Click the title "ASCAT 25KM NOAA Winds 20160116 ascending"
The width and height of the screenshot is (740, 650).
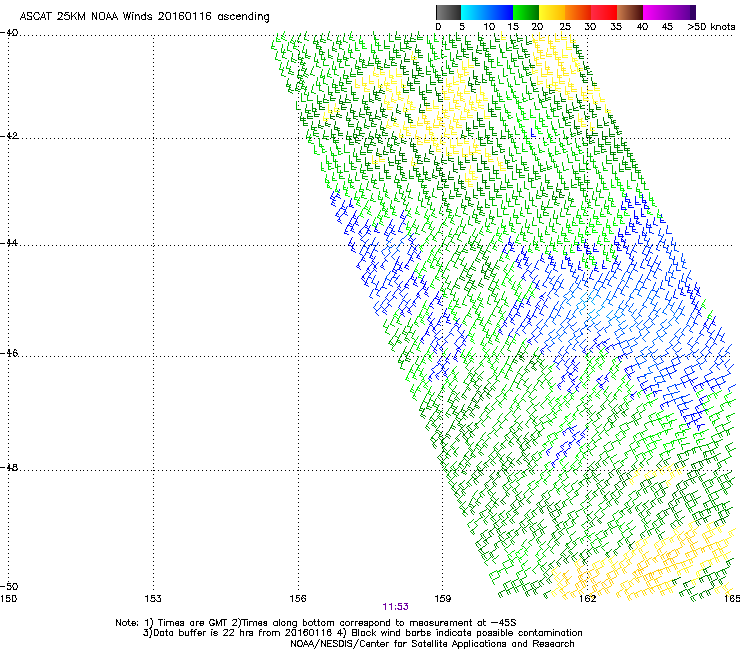pyautogui.click(x=144, y=17)
